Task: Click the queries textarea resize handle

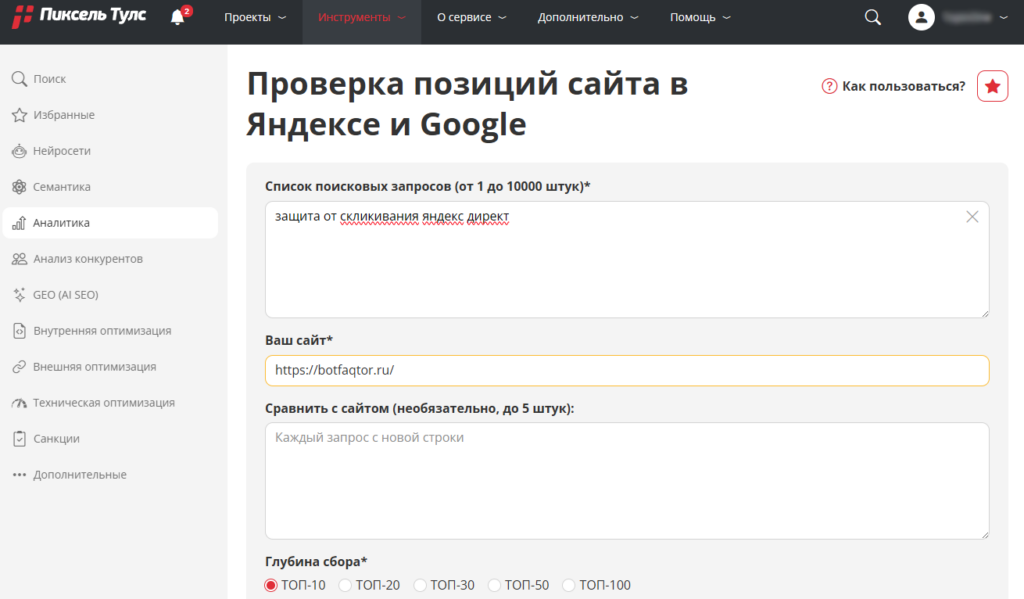Action: (x=985, y=314)
